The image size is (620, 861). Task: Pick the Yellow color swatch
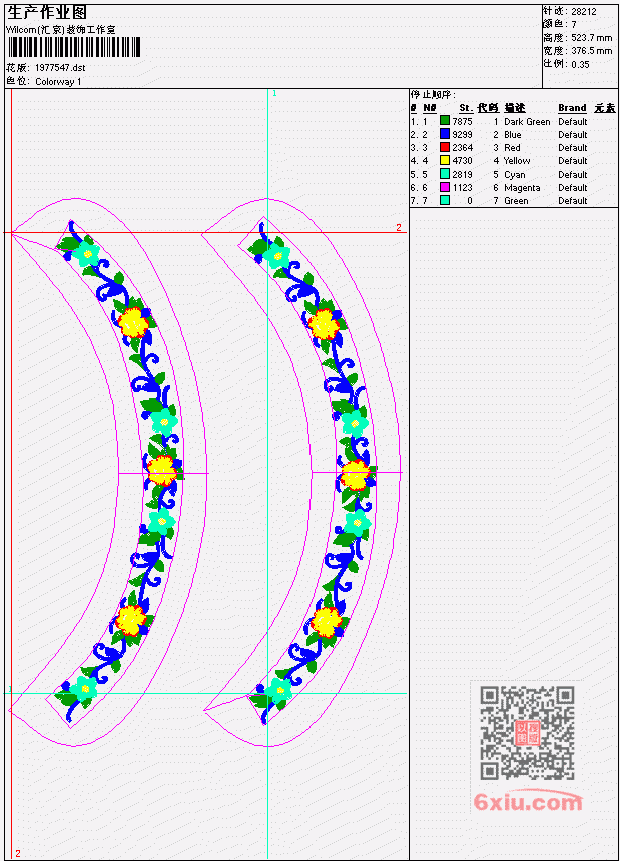[445, 160]
